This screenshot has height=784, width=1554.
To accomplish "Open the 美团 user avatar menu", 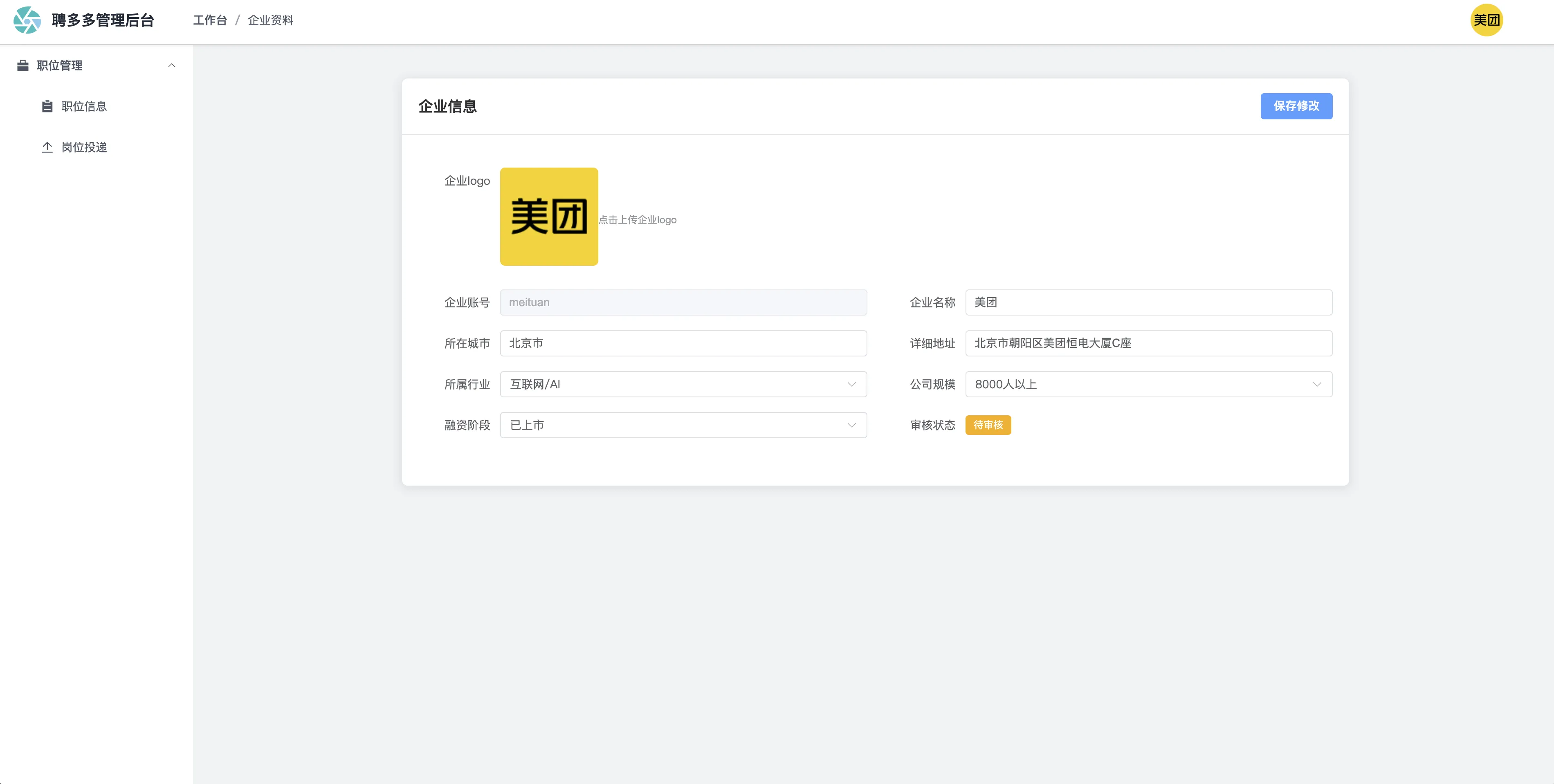I will (x=1486, y=20).
